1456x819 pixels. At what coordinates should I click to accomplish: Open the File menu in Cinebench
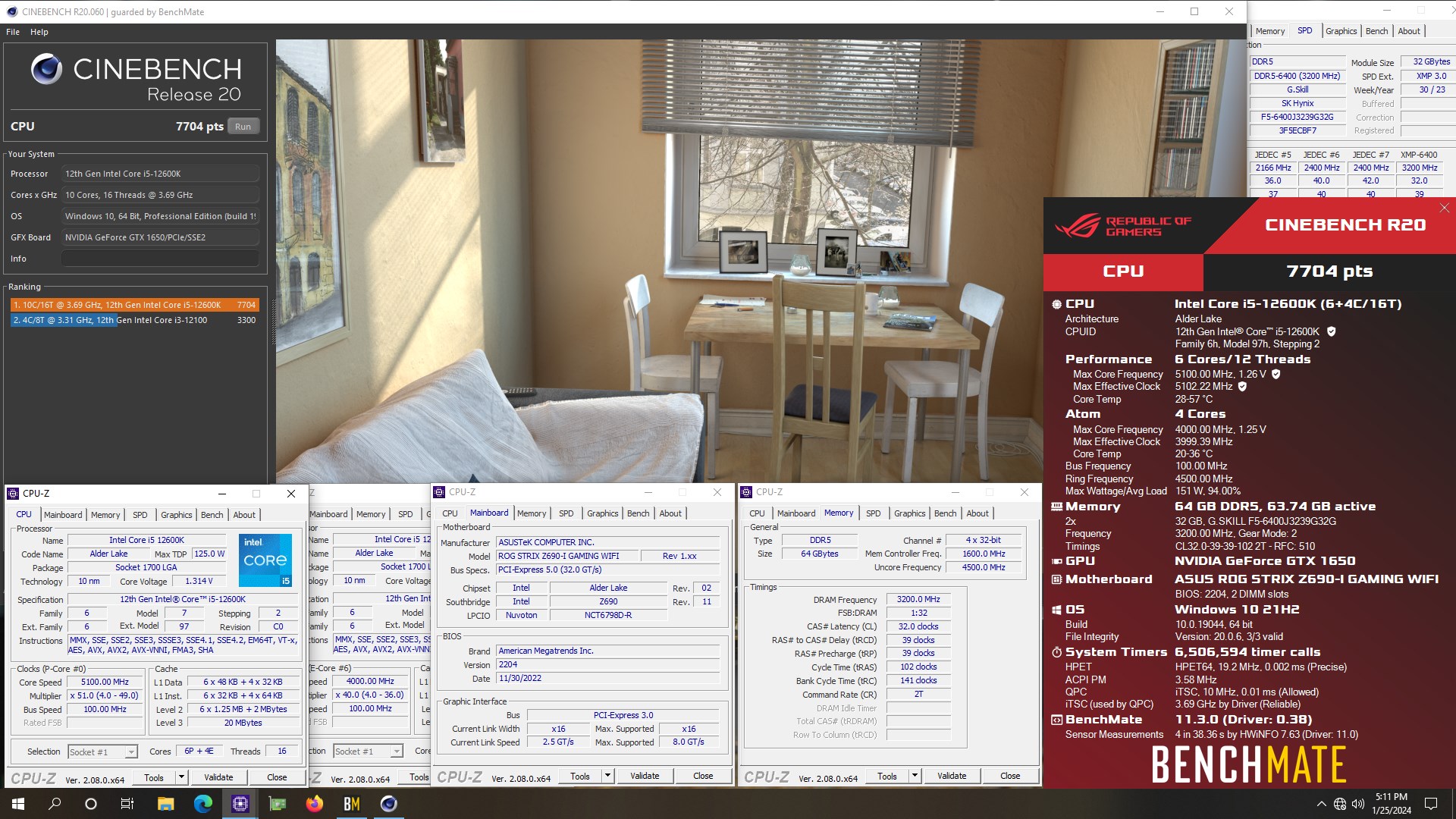coord(13,32)
